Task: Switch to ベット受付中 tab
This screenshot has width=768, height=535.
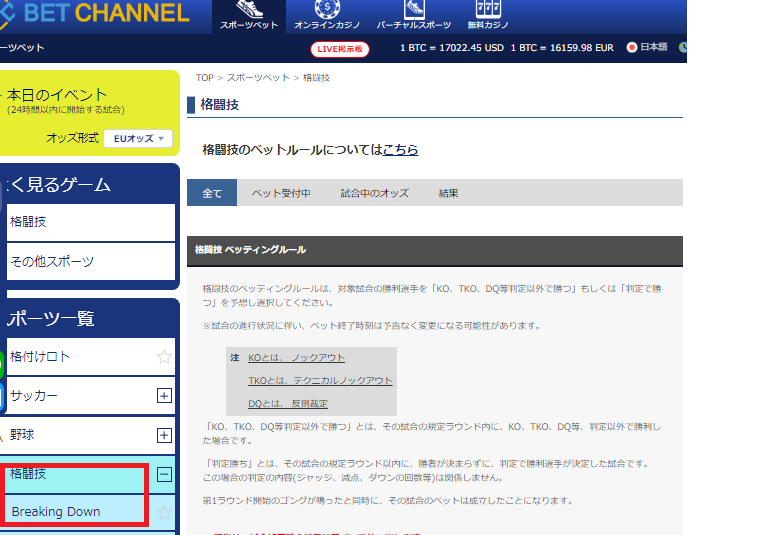Action: pyautogui.click(x=281, y=193)
